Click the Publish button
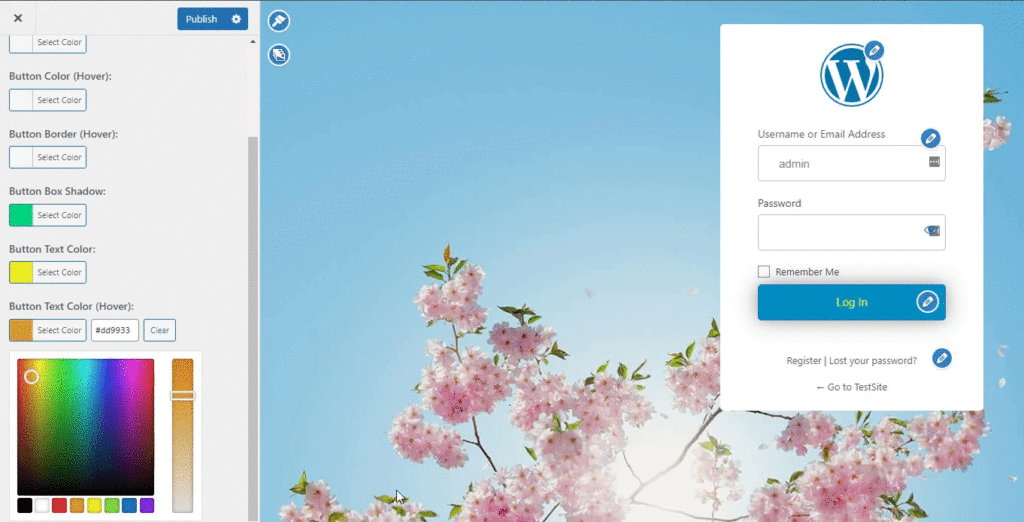This screenshot has width=1024, height=522. coord(201,19)
